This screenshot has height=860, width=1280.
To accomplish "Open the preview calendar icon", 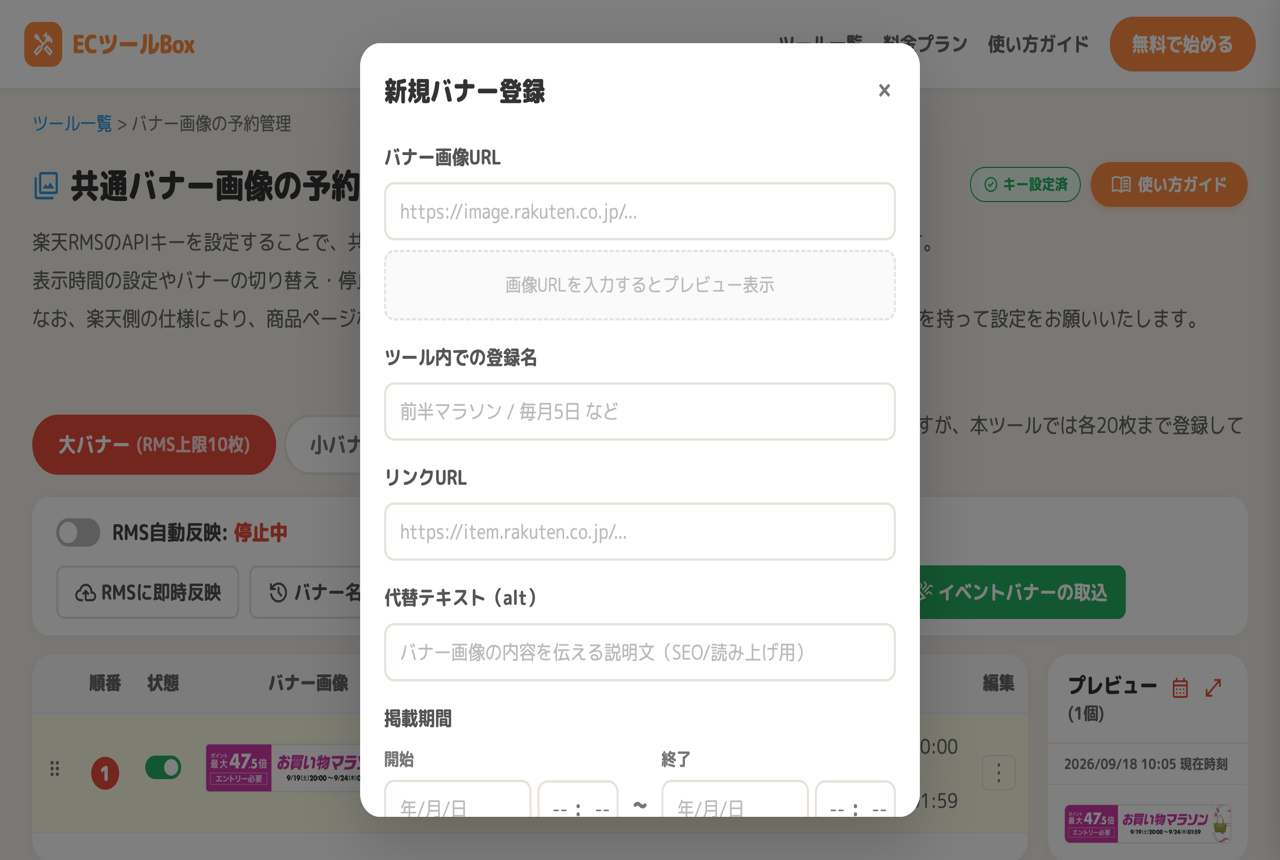I will click(1180, 688).
